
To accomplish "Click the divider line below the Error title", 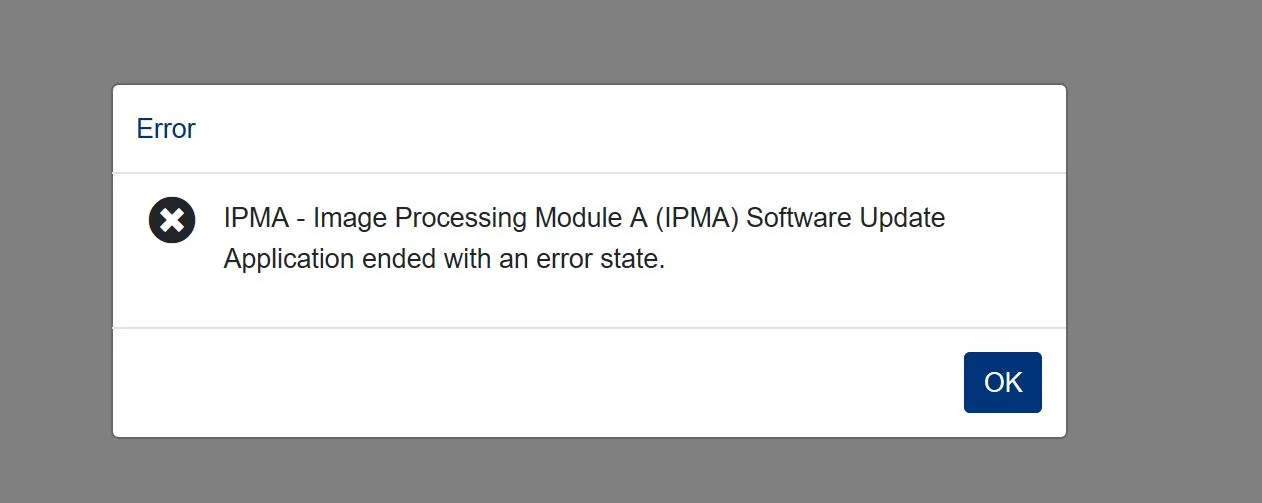I will point(590,173).
